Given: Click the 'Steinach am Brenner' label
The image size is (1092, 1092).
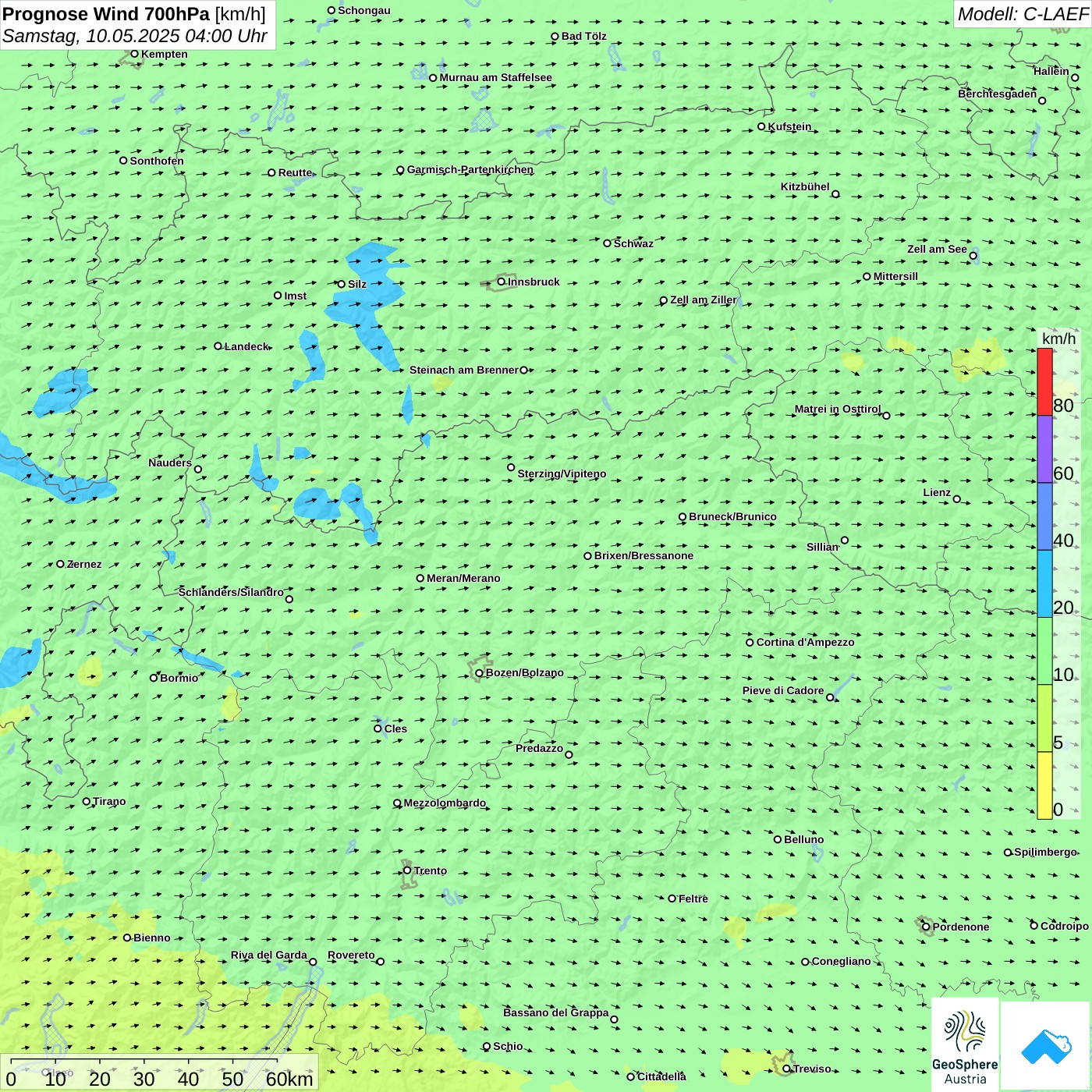Looking at the screenshot, I should pyautogui.click(x=464, y=370).
